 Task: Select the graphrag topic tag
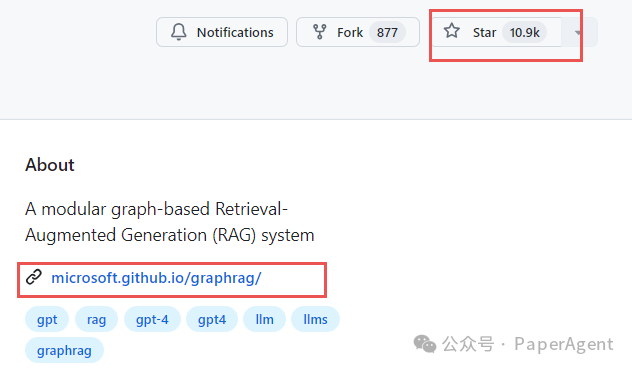tap(64, 350)
